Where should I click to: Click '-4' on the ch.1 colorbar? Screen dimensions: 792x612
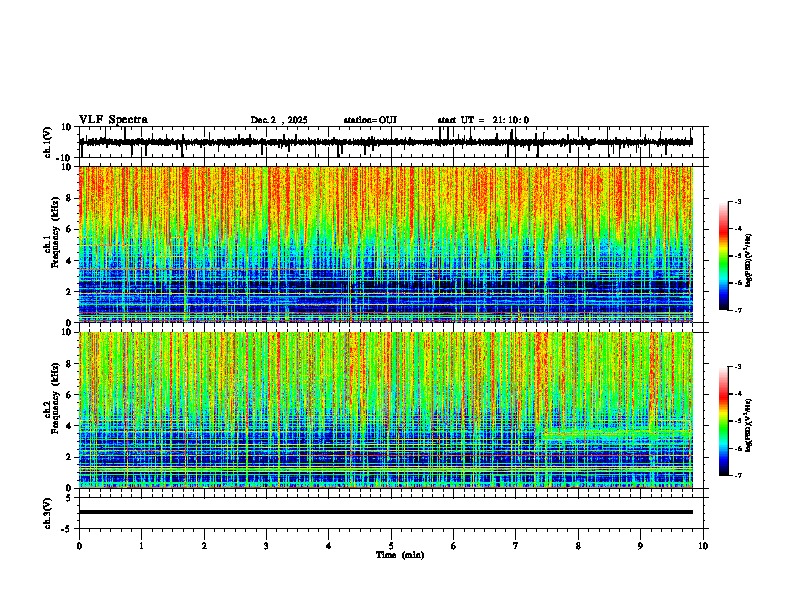(737, 229)
